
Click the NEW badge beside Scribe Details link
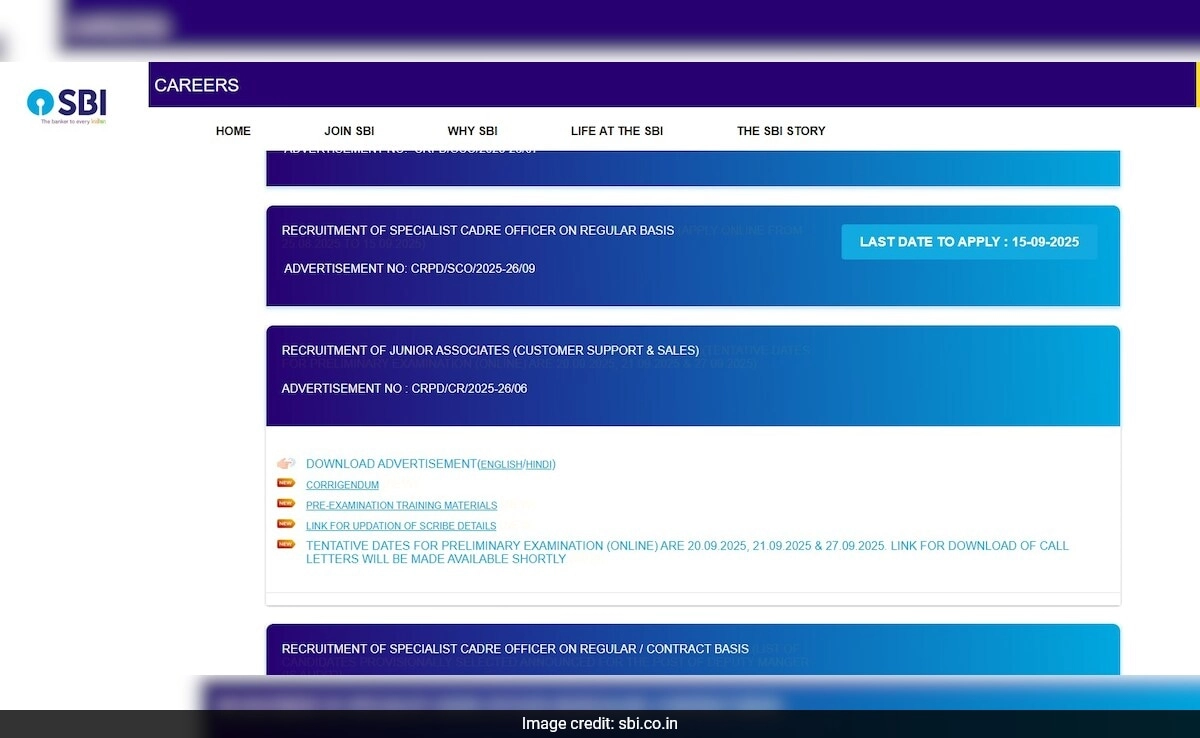pyautogui.click(x=286, y=524)
